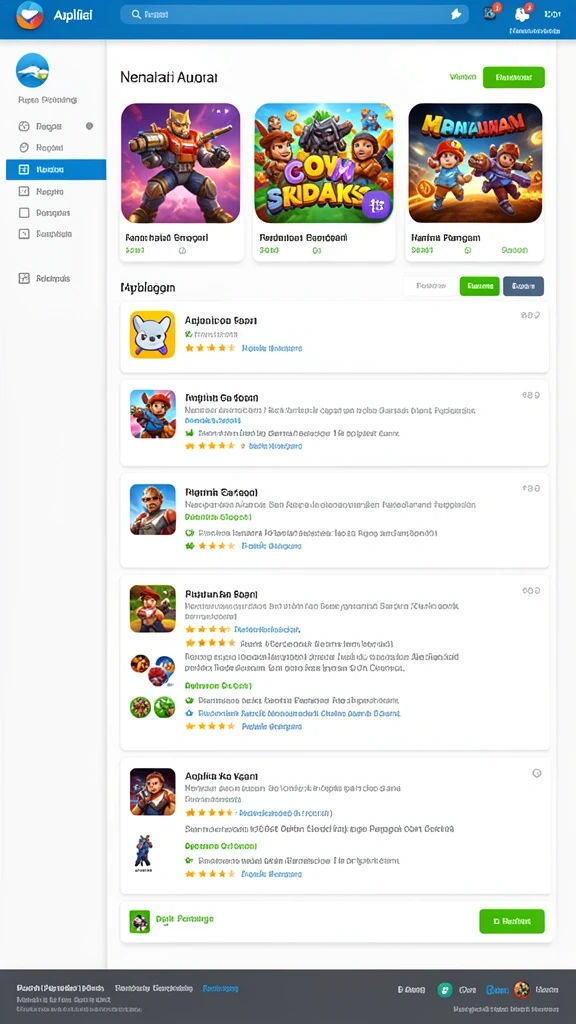Screen dimensions: 576x1024
Task: Open the white paw icon with red badge
Action: (x=522, y=14)
